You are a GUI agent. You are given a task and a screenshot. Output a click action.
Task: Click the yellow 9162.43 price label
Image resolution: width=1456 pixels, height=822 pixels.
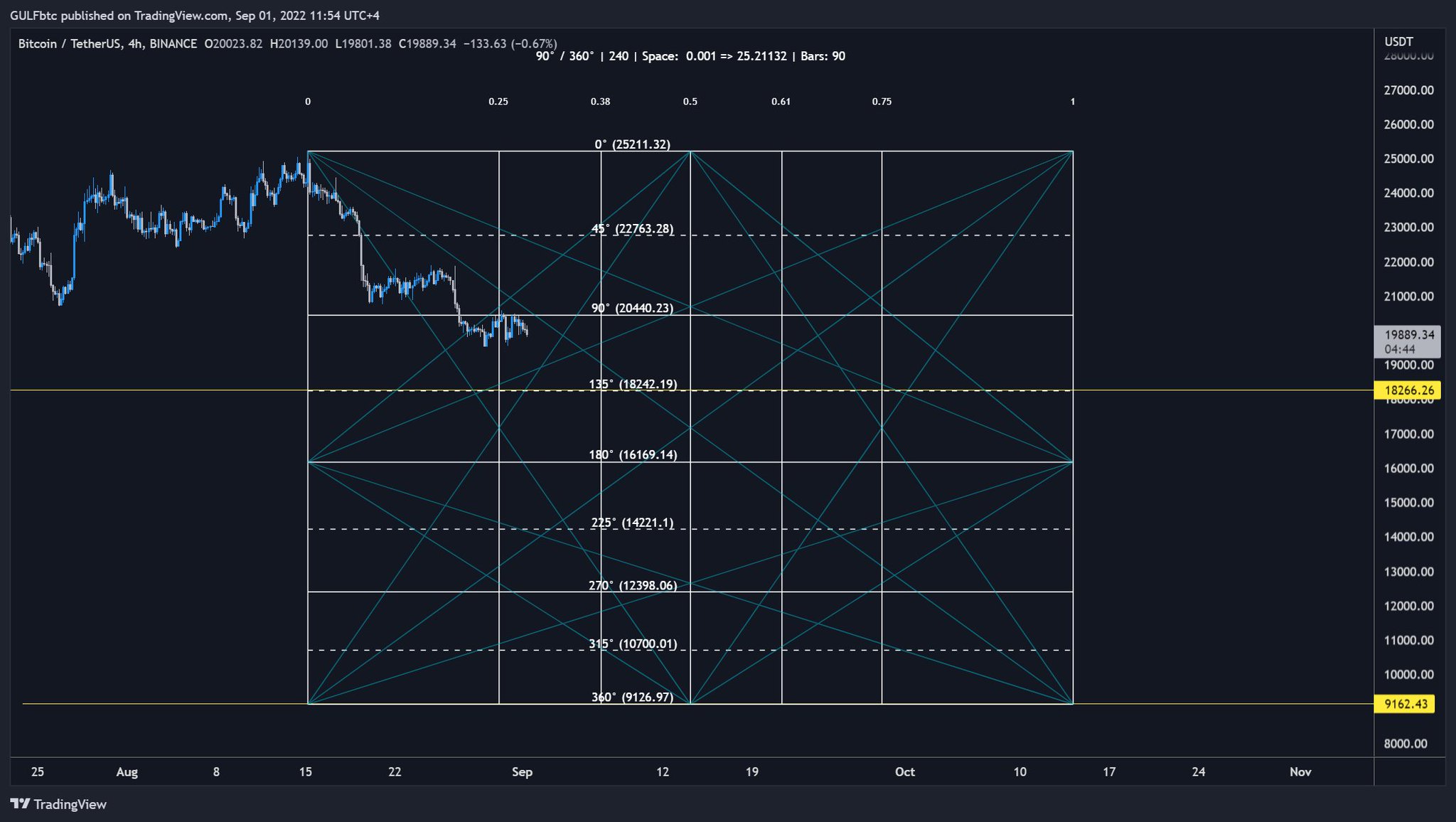pyautogui.click(x=1406, y=704)
